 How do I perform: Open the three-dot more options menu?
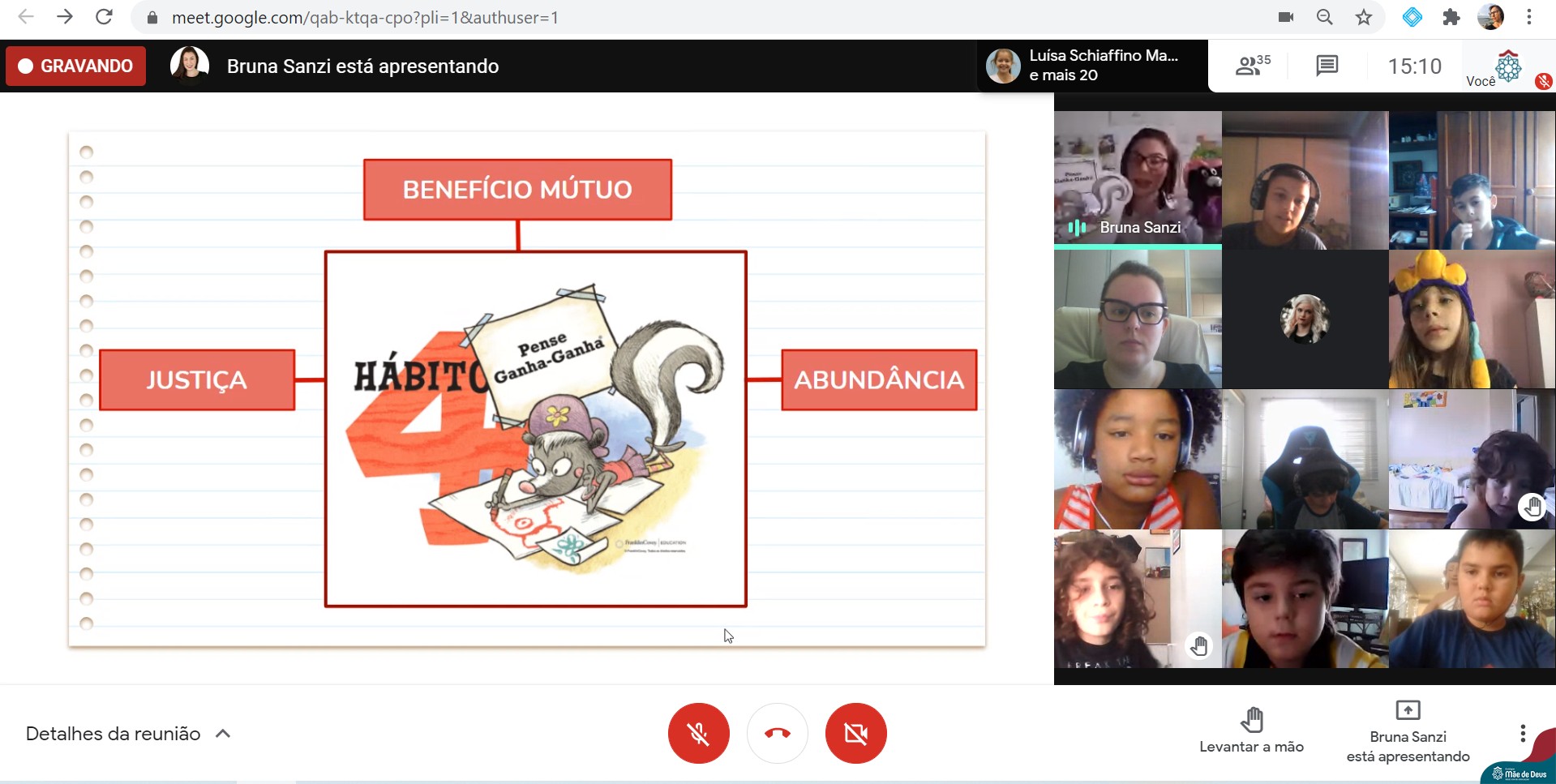click(1523, 733)
